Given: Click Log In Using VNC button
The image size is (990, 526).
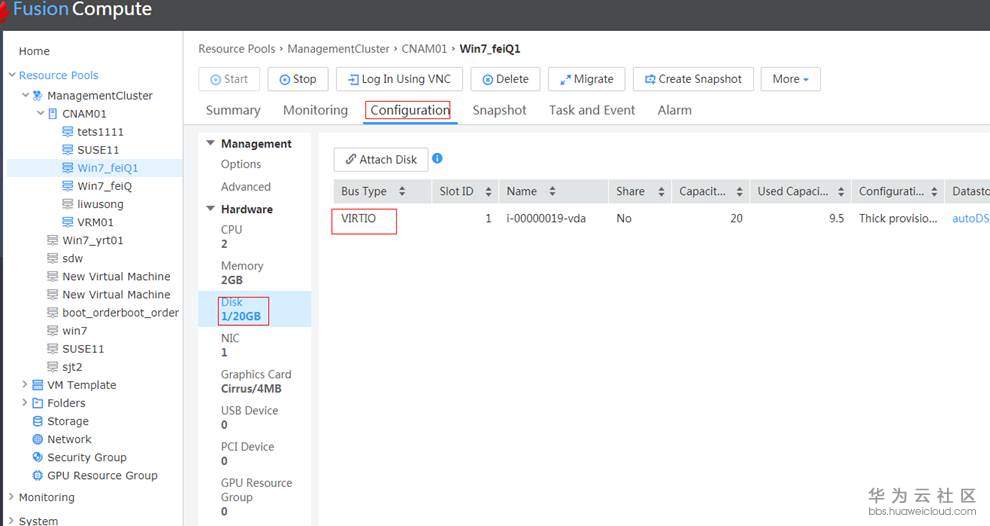Looking at the screenshot, I should coord(399,79).
